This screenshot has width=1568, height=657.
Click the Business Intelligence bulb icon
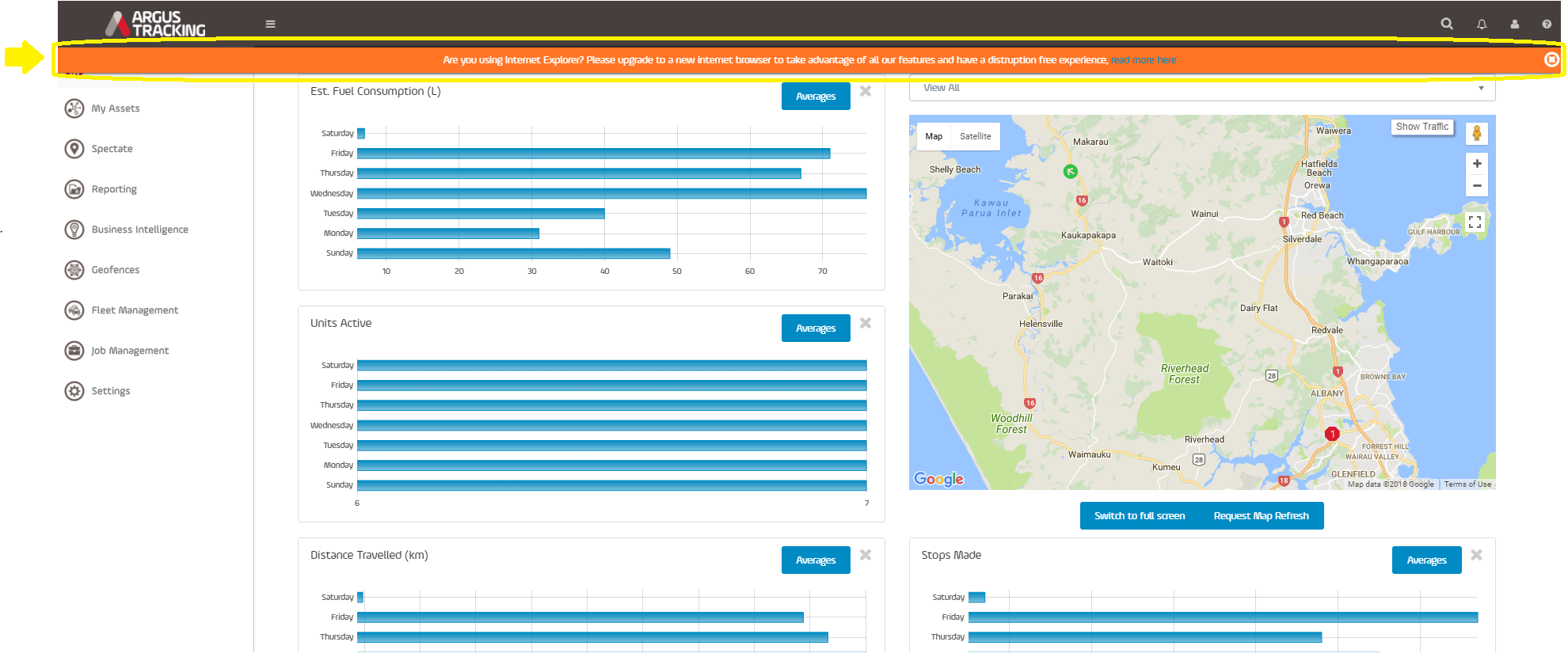74,230
